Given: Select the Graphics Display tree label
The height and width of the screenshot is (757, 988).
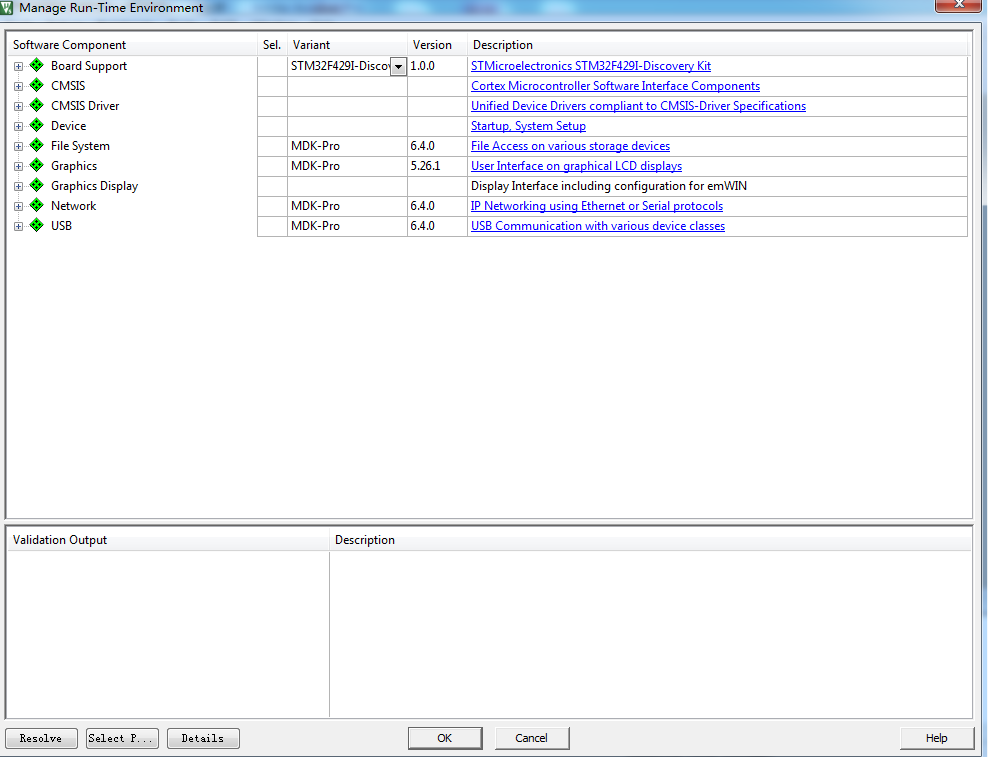Looking at the screenshot, I should pos(95,186).
